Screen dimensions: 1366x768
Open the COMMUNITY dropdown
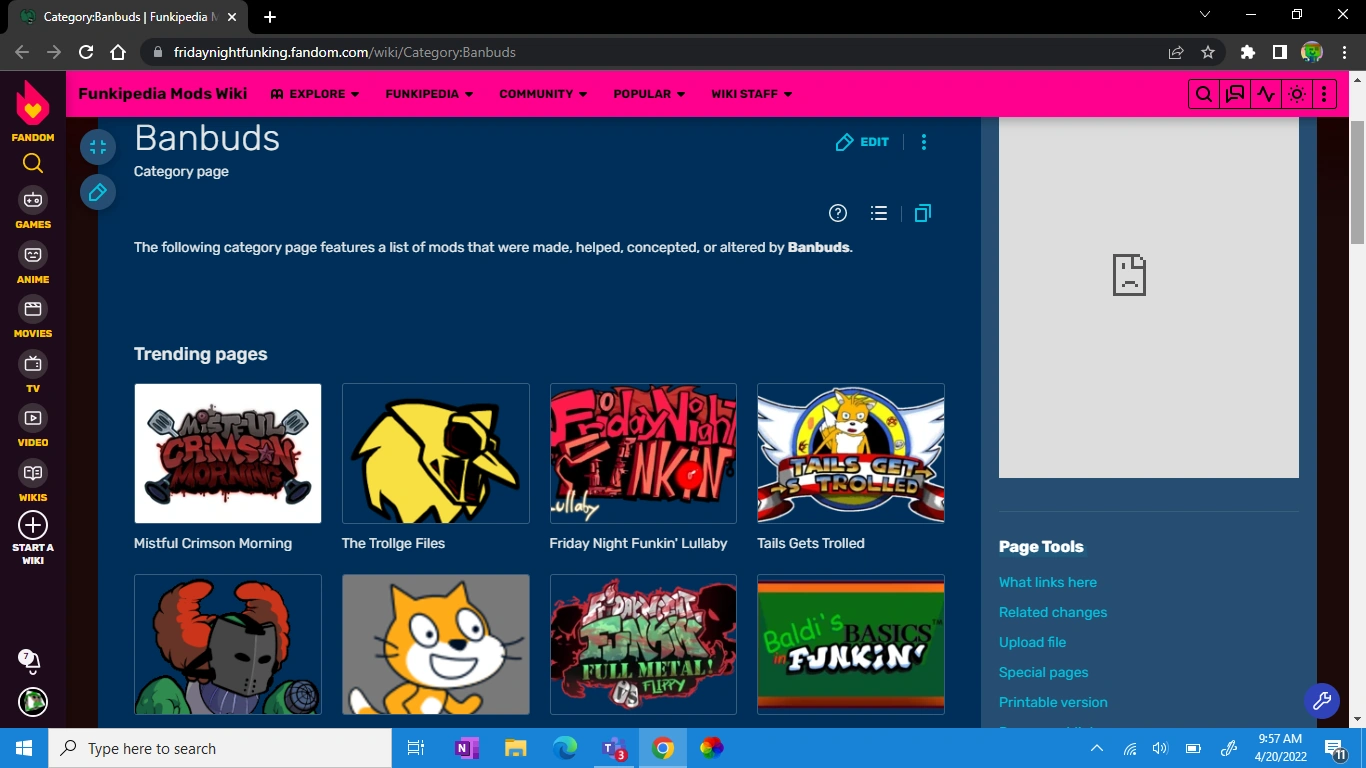click(x=543, y=93)
